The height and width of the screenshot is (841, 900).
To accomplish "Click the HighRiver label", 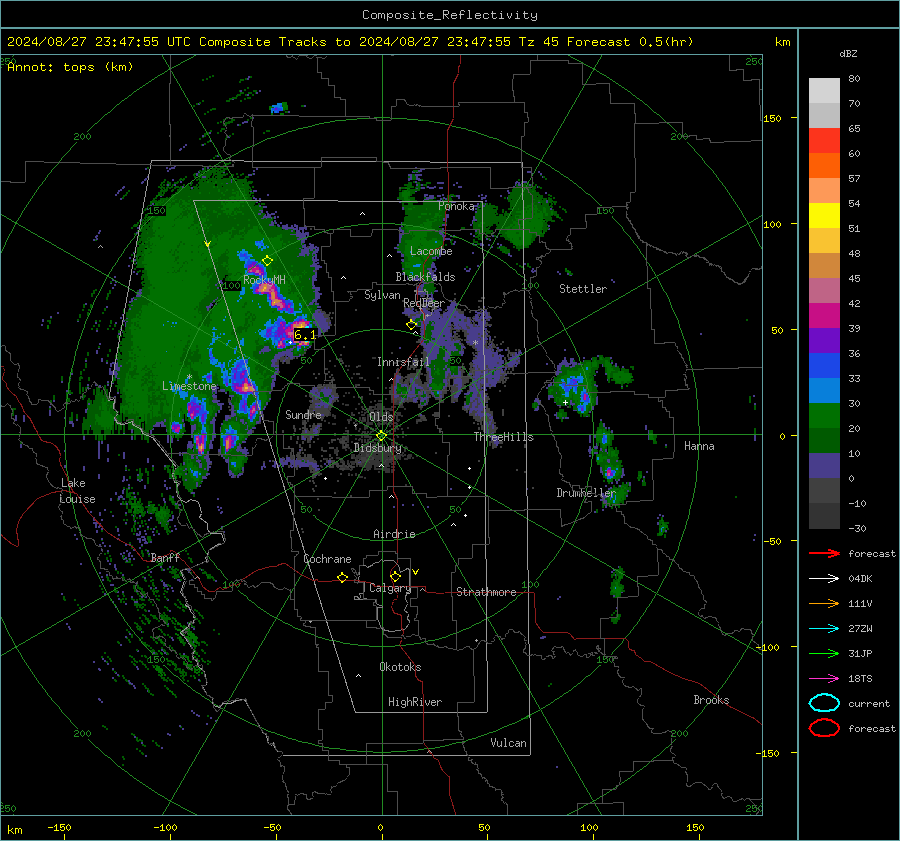I will (x=415, y=702).
